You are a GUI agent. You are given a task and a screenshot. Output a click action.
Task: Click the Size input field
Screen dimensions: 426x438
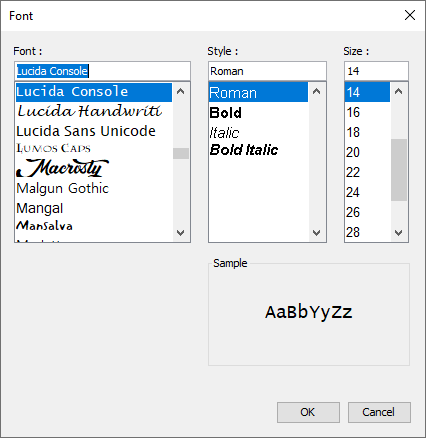point(376,71)
